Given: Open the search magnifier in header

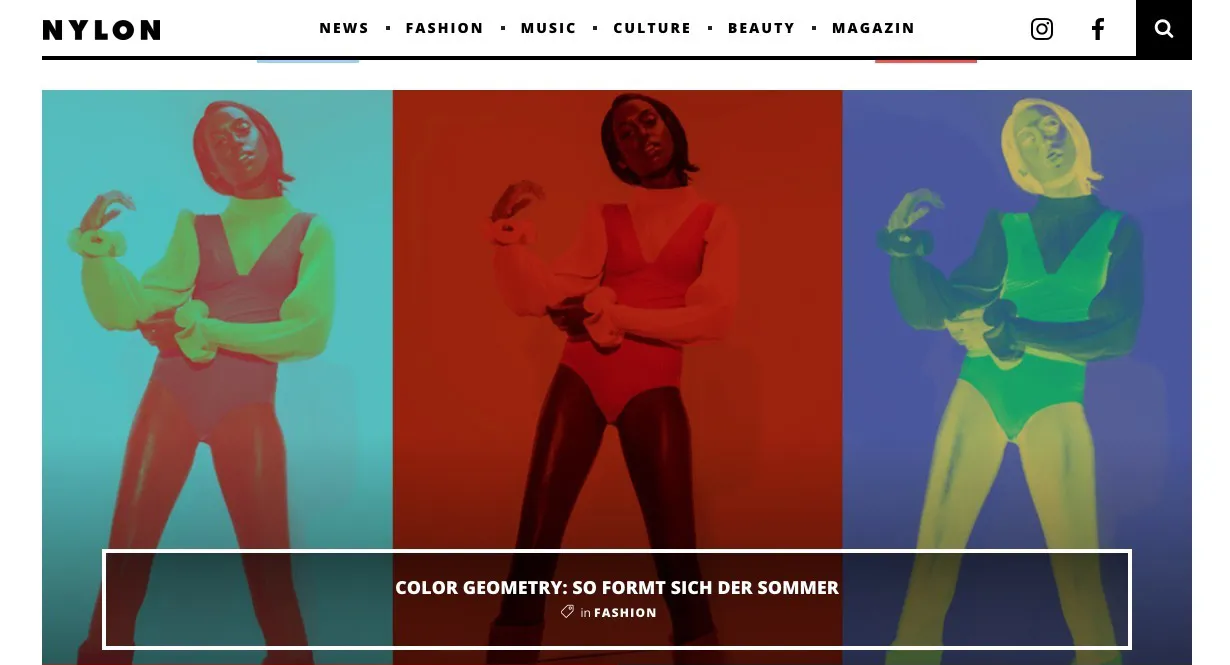Looking at the screenshot, I should (x=1164, y=29).
